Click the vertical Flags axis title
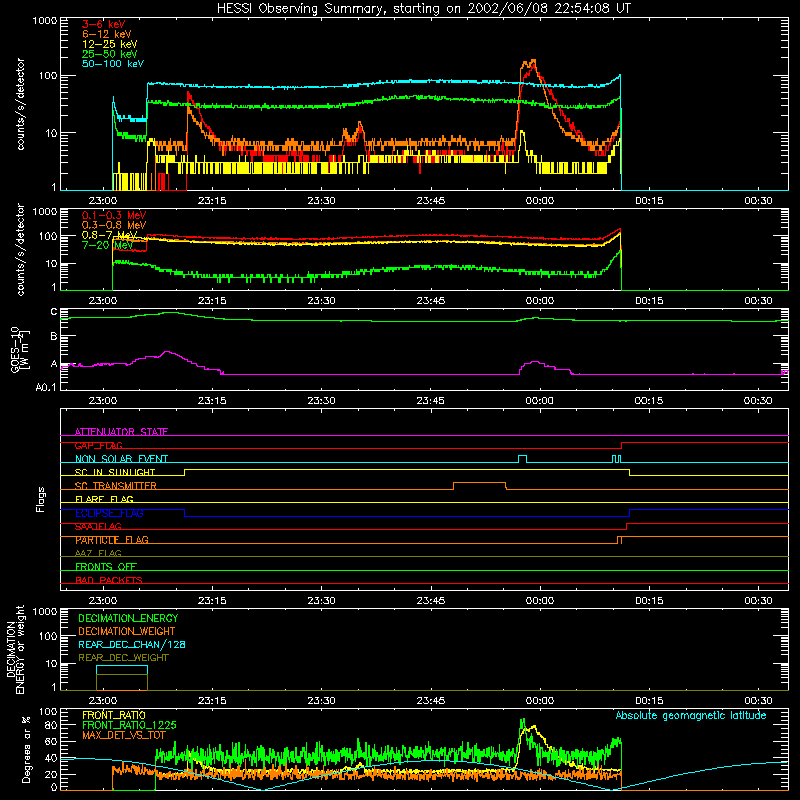Screen dimensions: 800x800 (41, 499)
